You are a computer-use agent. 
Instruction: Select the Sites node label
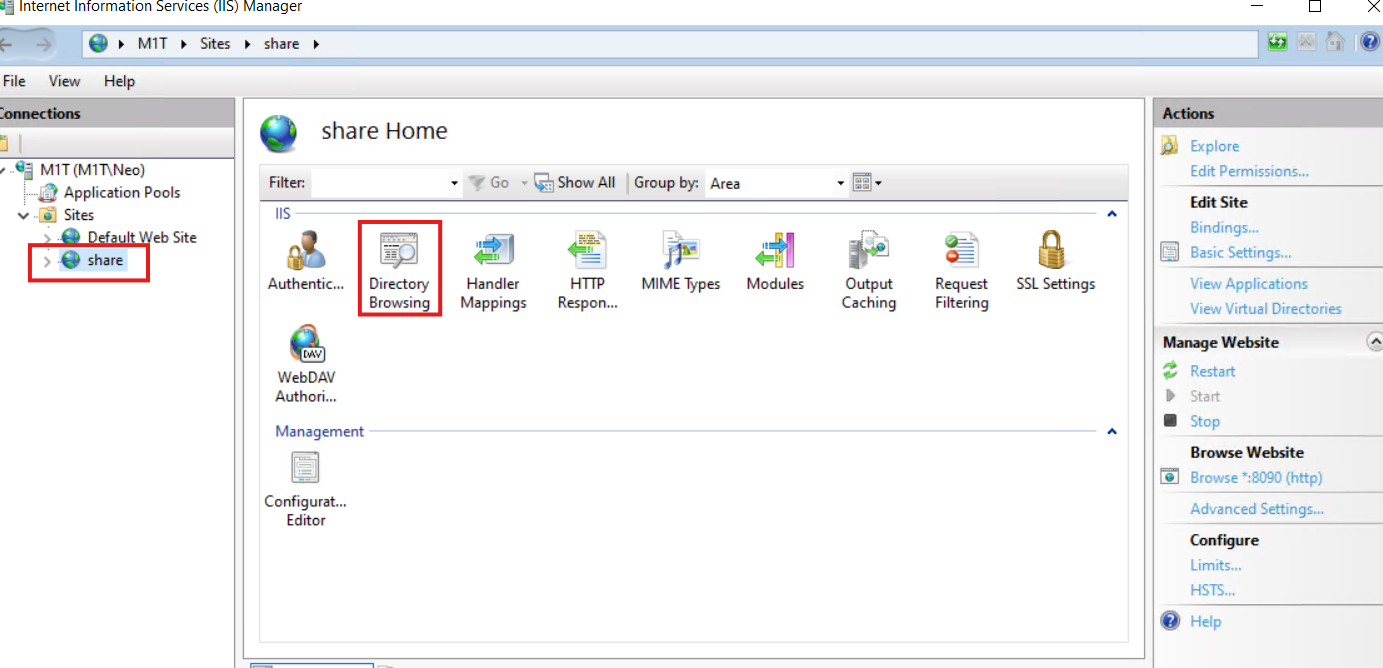(x=79, y=215)
